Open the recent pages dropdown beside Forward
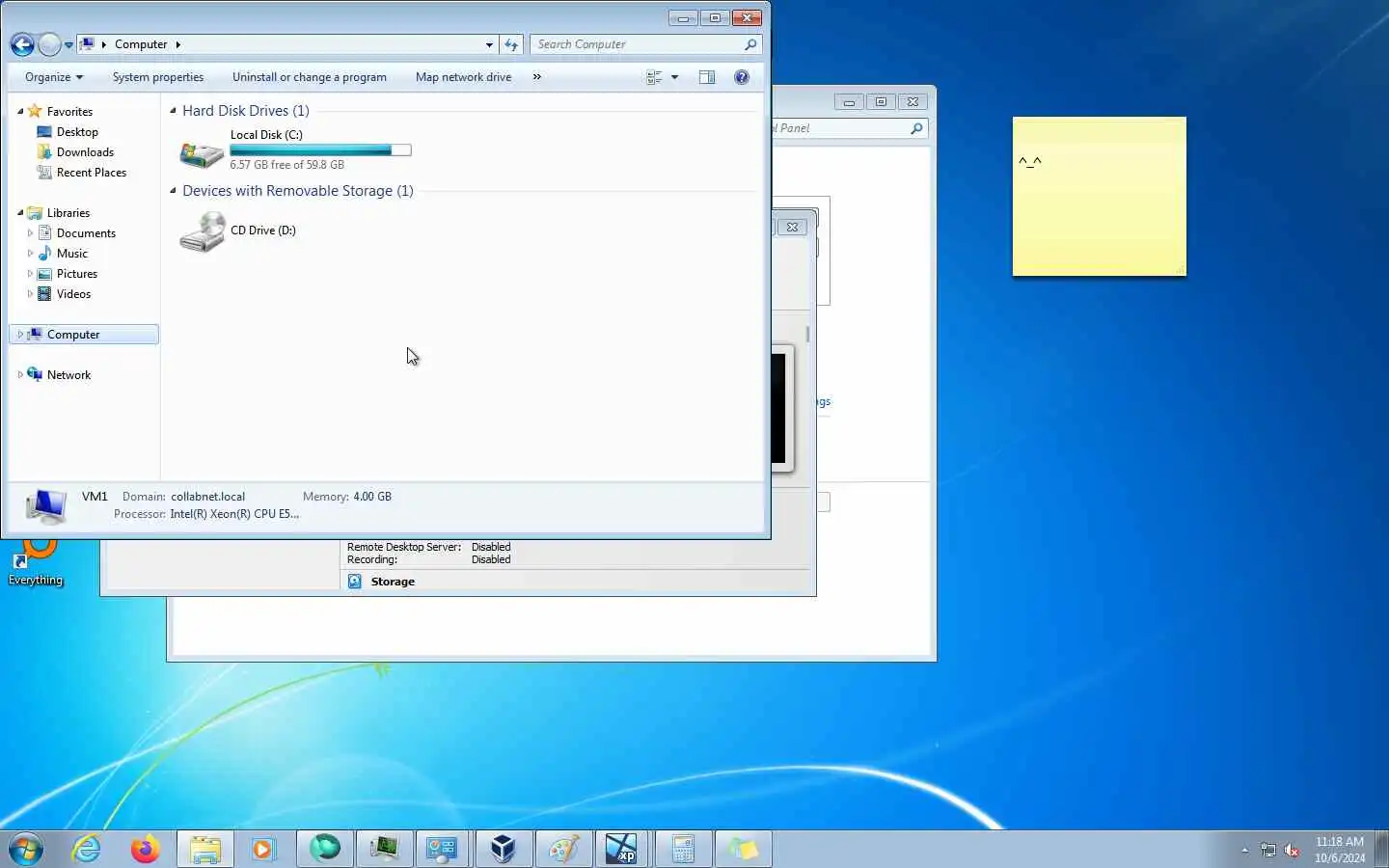Screen dimensions: 1389x868 [68, 45]
